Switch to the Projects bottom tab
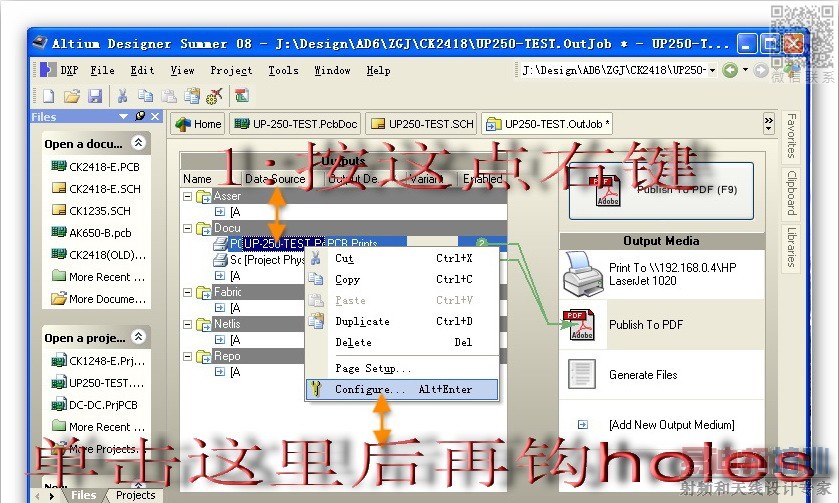 [135, 495]
